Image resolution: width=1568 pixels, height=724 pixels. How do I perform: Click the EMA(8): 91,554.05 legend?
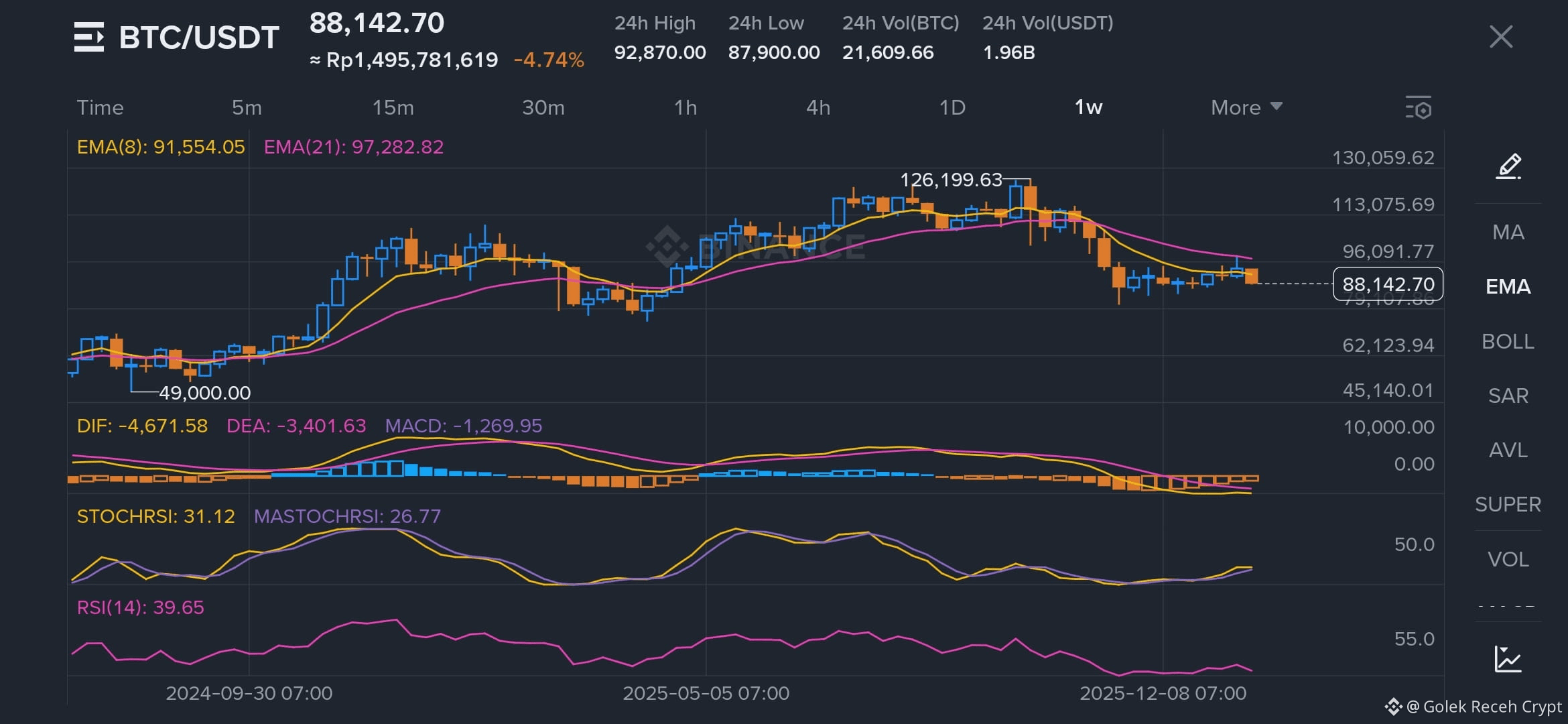coord(161,147)
